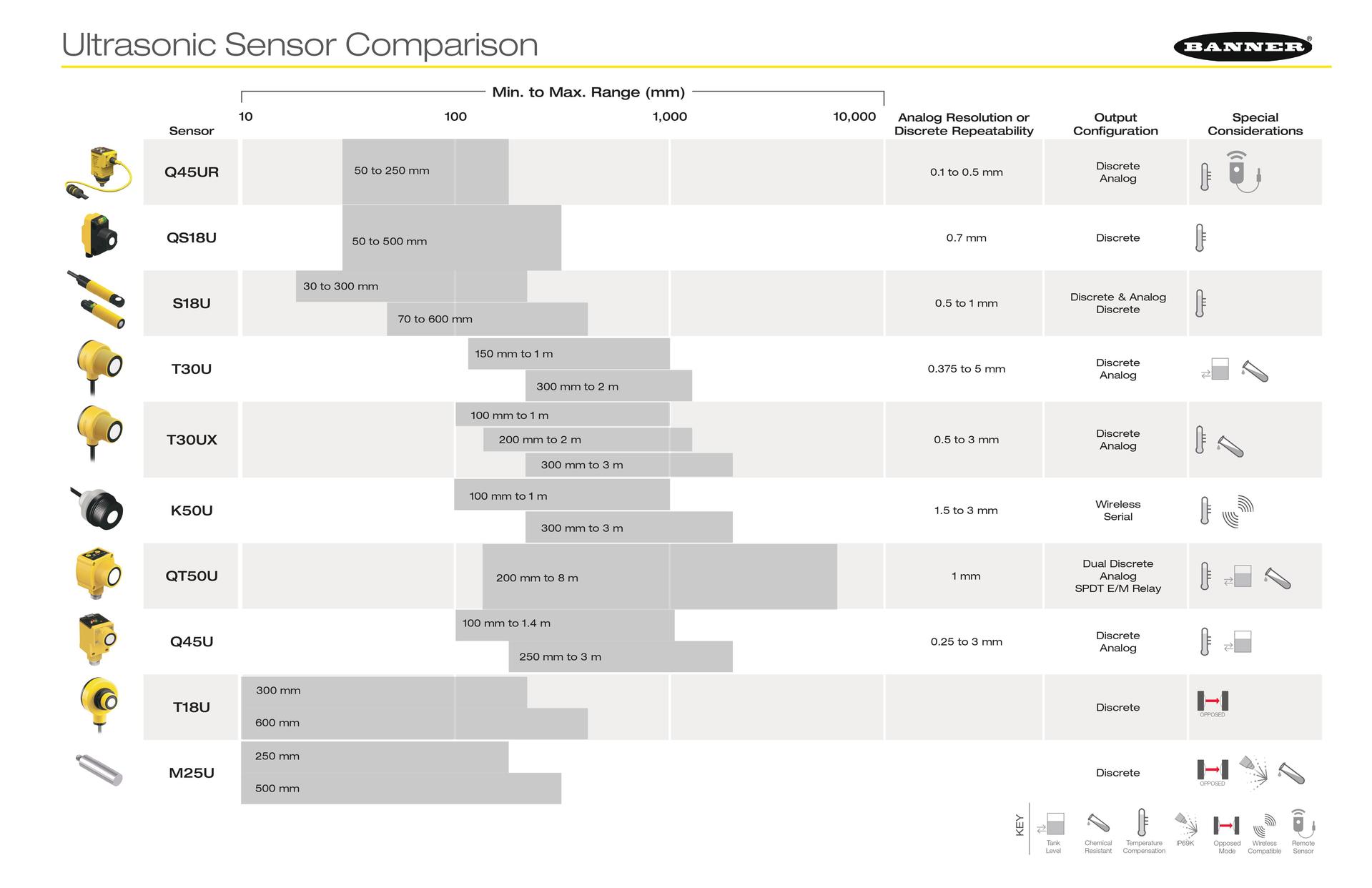
Task: Click the Special Considerations column header
Action: click(x=1255, y=124)
